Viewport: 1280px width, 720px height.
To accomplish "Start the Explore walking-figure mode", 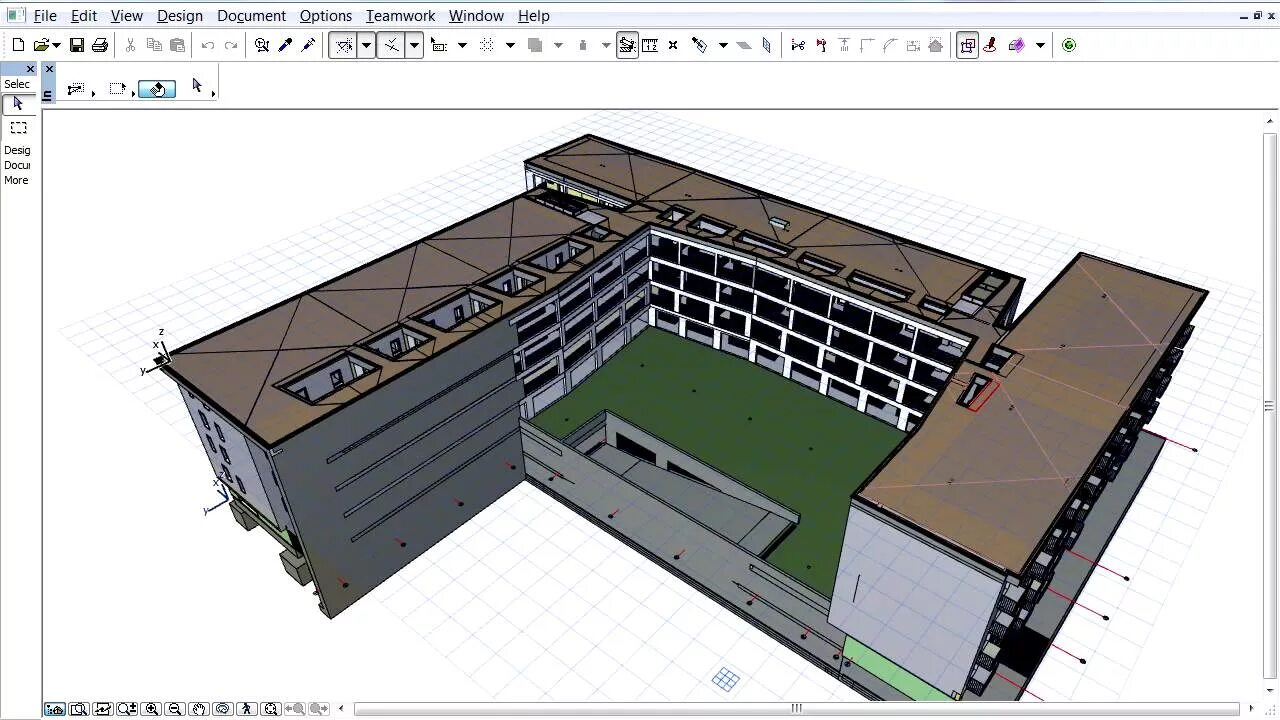I will click(x=247, y=709).
